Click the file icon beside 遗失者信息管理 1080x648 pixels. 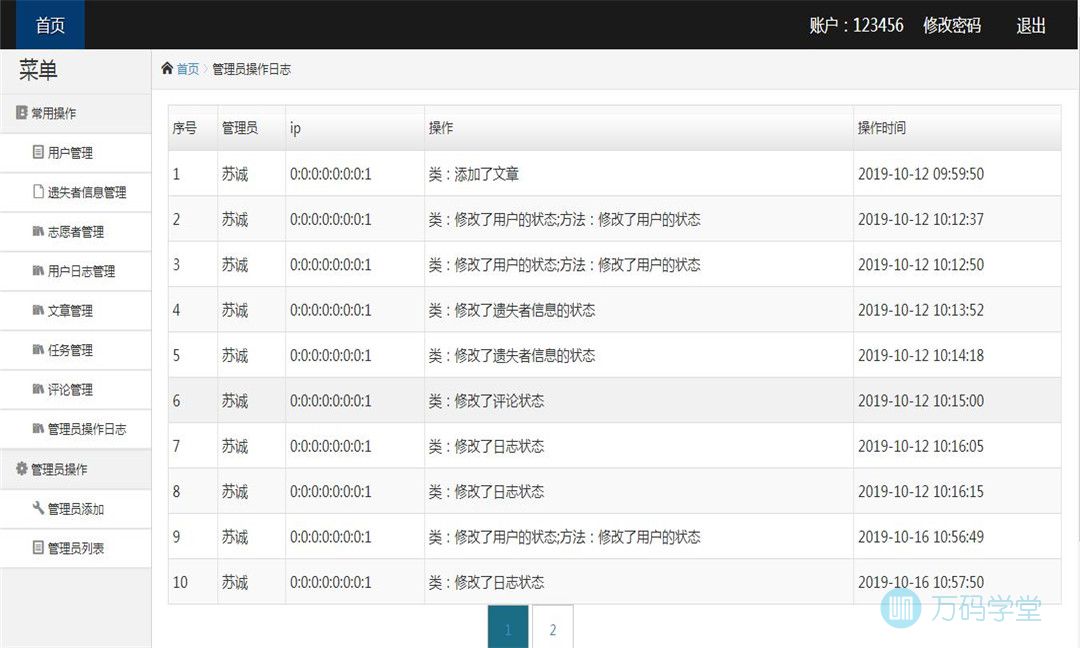(x=38, y=192)
